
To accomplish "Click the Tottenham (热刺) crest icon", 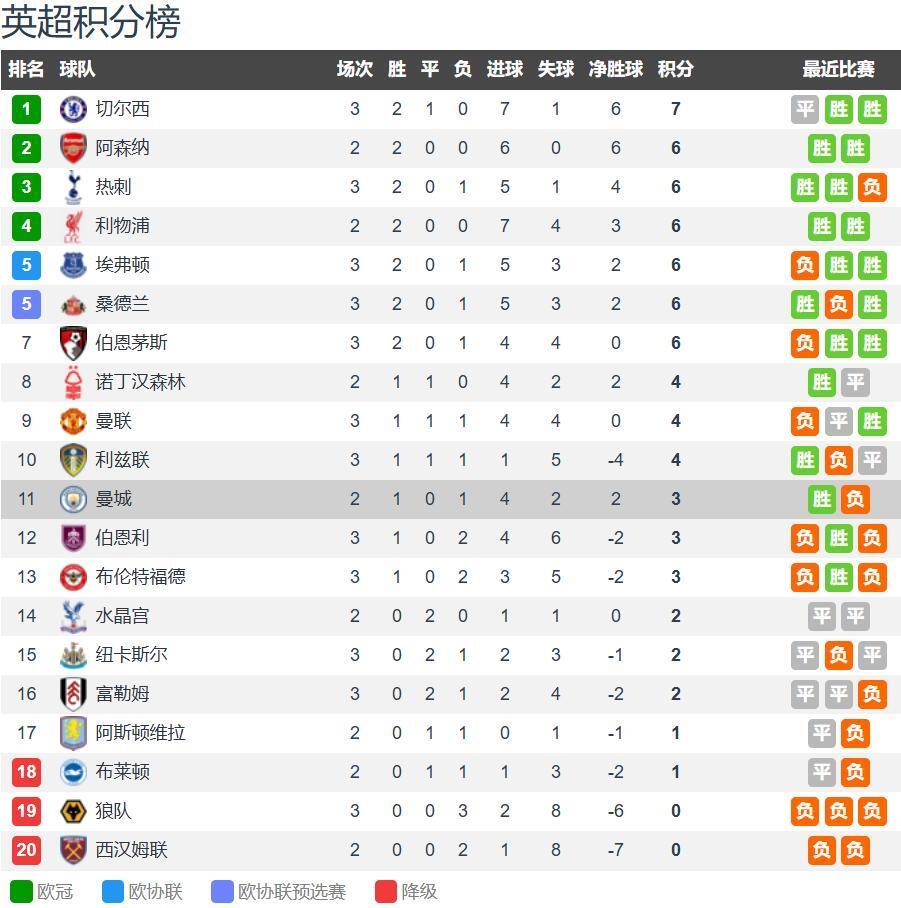I will 73,187.
